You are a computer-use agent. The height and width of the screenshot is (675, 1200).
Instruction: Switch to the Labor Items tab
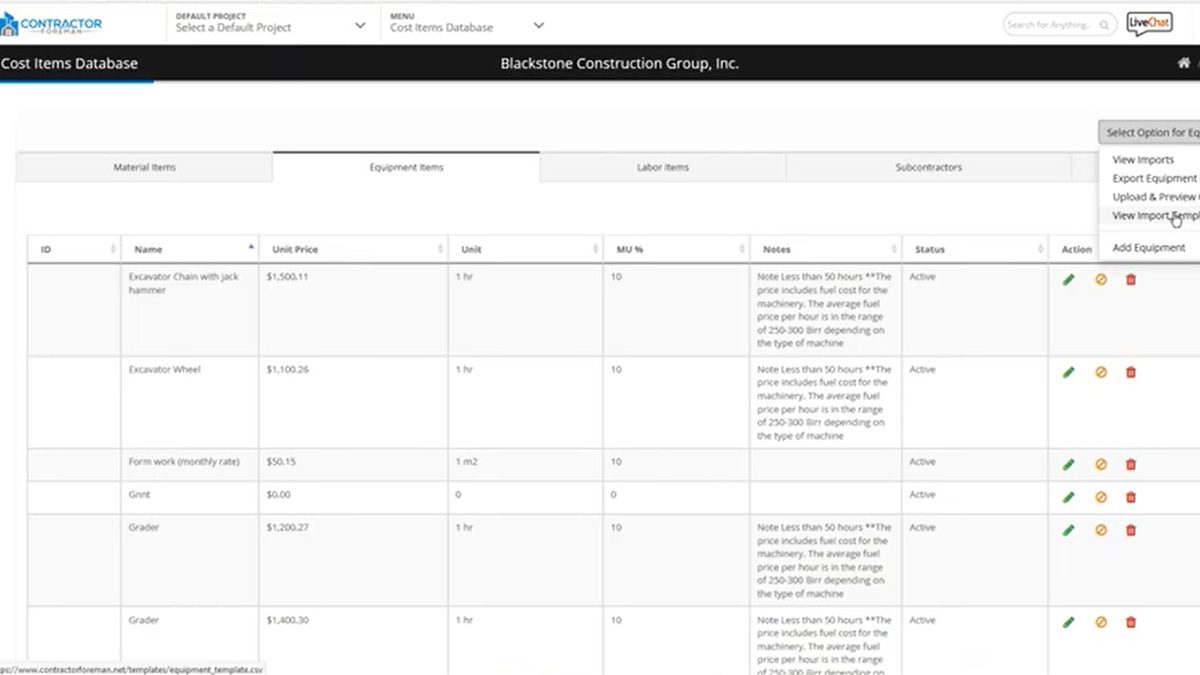[x=661, y=167]
